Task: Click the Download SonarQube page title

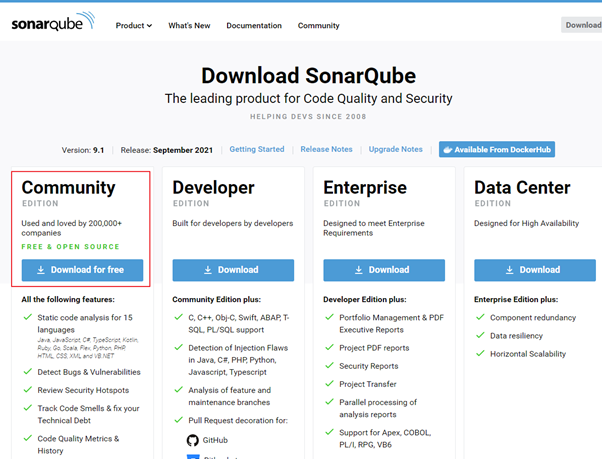Action: tap(309, 76)
